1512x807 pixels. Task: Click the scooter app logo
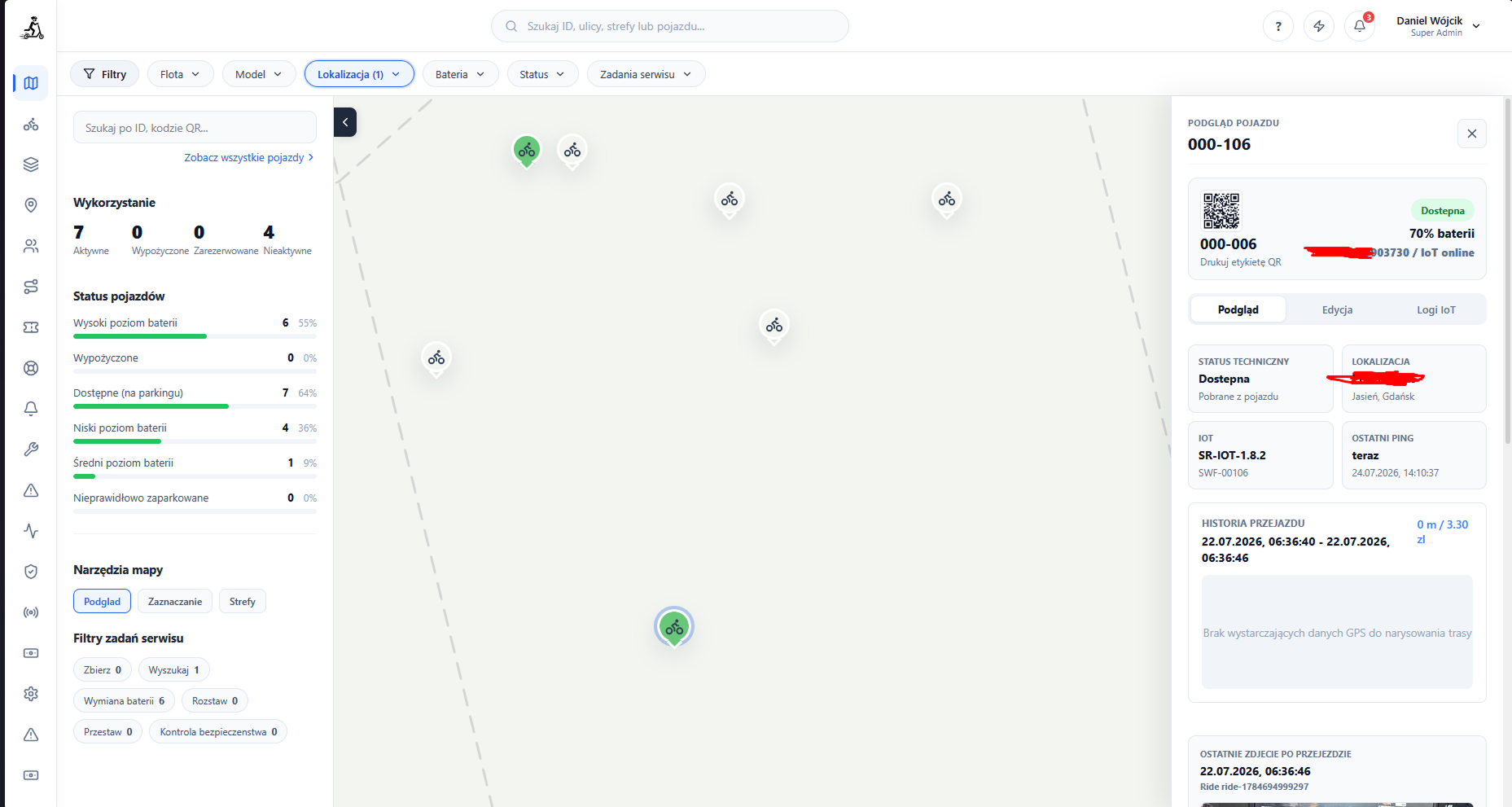point(32,28)
